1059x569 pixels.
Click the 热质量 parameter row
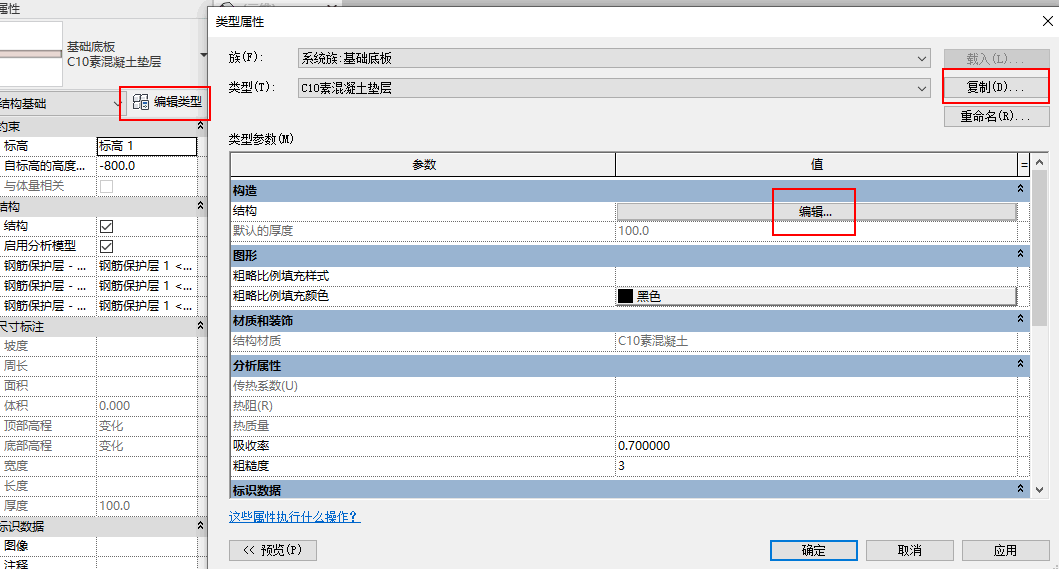coord(624,426)
